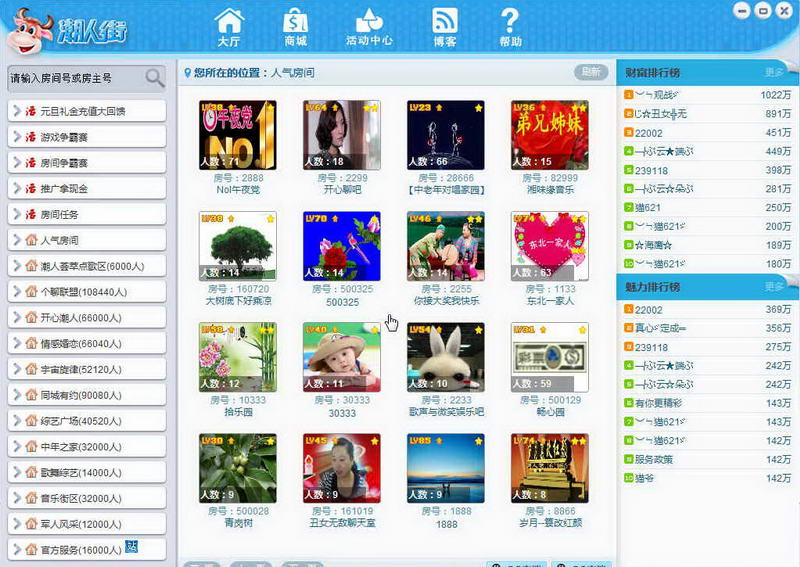Open 房间任务 activity entry

(x=87, y=214)
